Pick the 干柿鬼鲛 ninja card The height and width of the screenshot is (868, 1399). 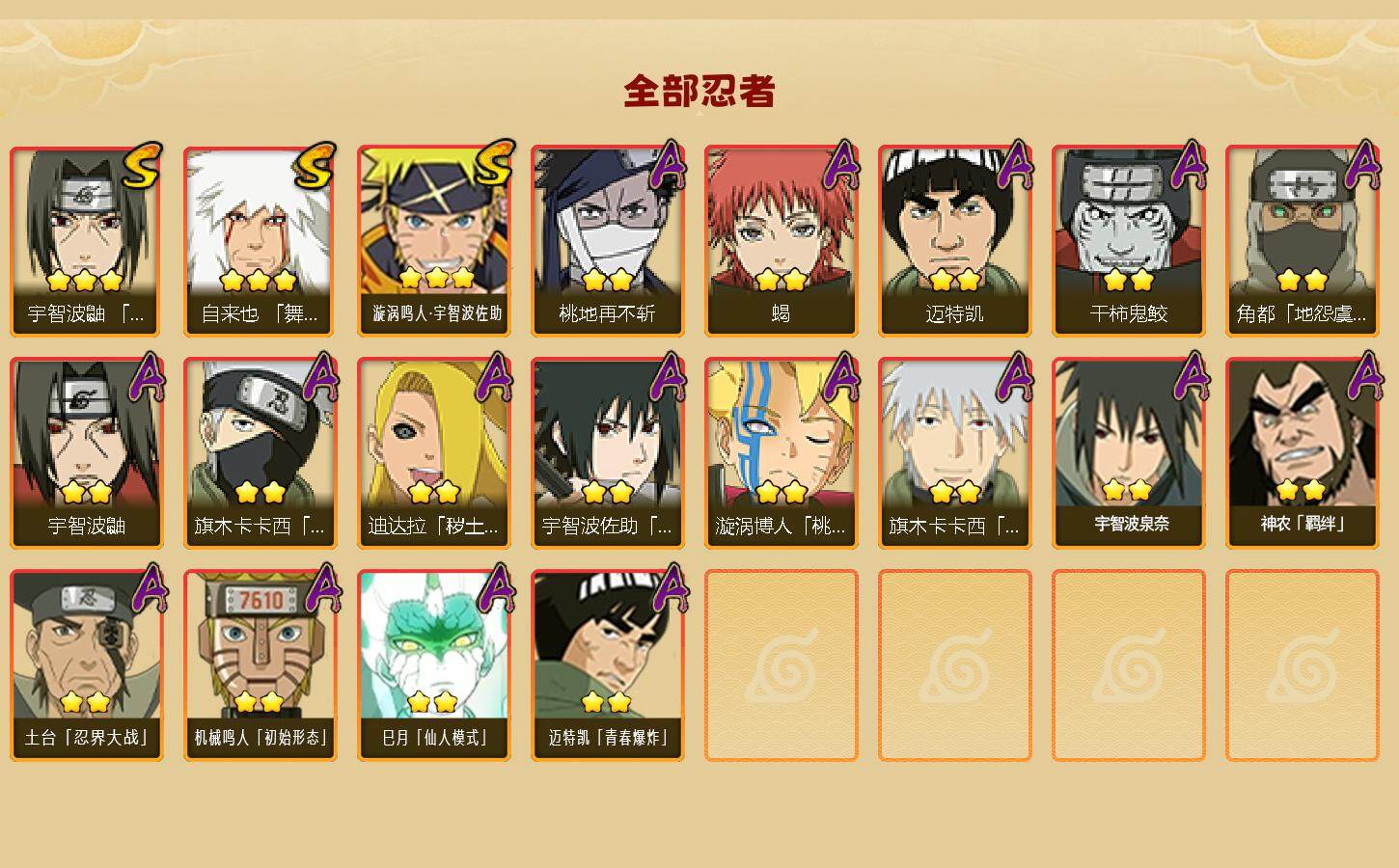click(1128, 241)
